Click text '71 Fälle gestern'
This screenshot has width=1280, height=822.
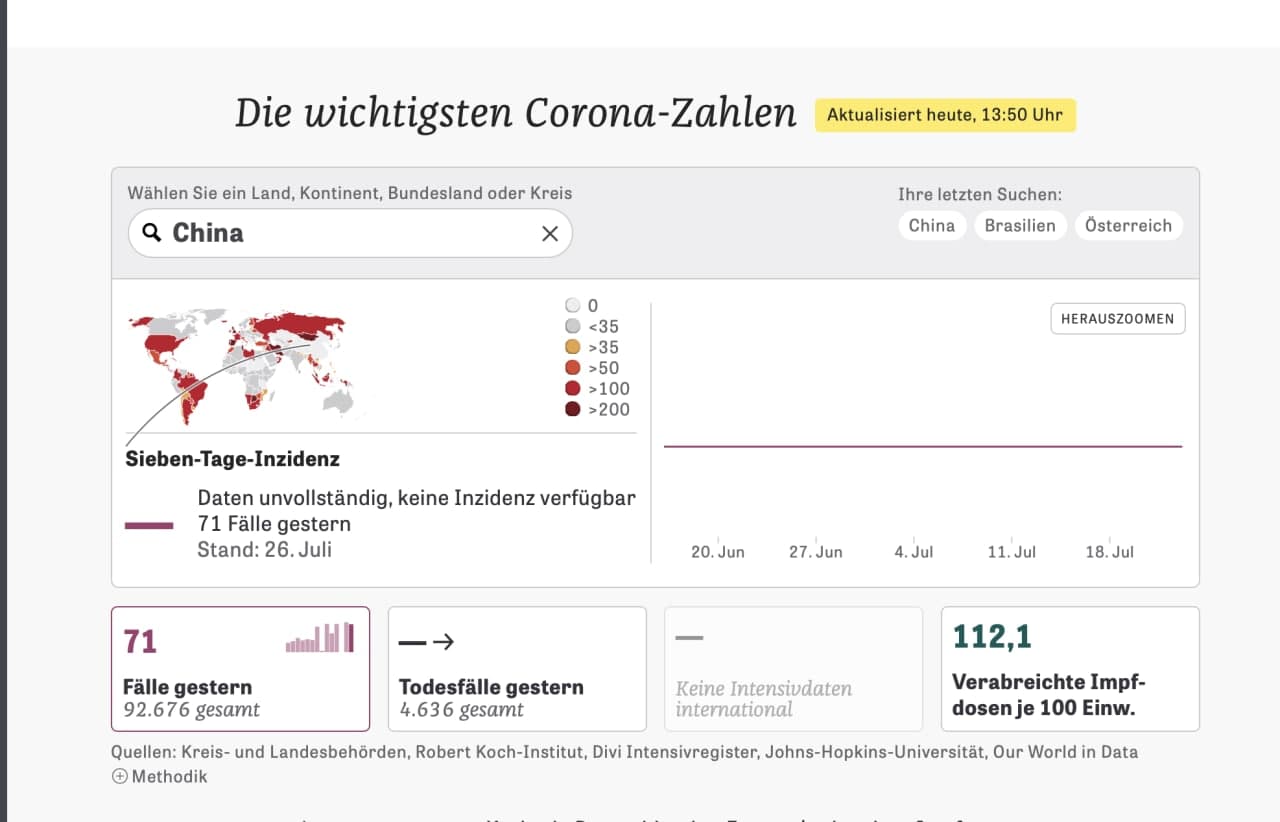274,524
